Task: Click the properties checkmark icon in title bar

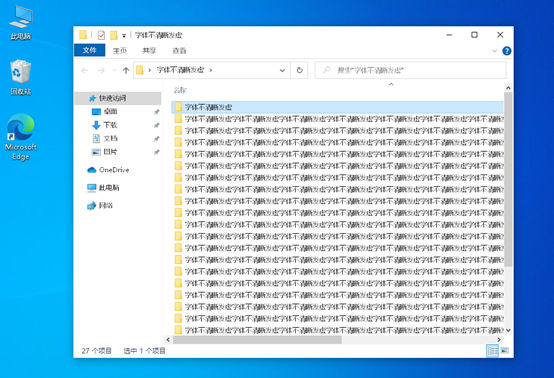Action: (x=101, y=35)
